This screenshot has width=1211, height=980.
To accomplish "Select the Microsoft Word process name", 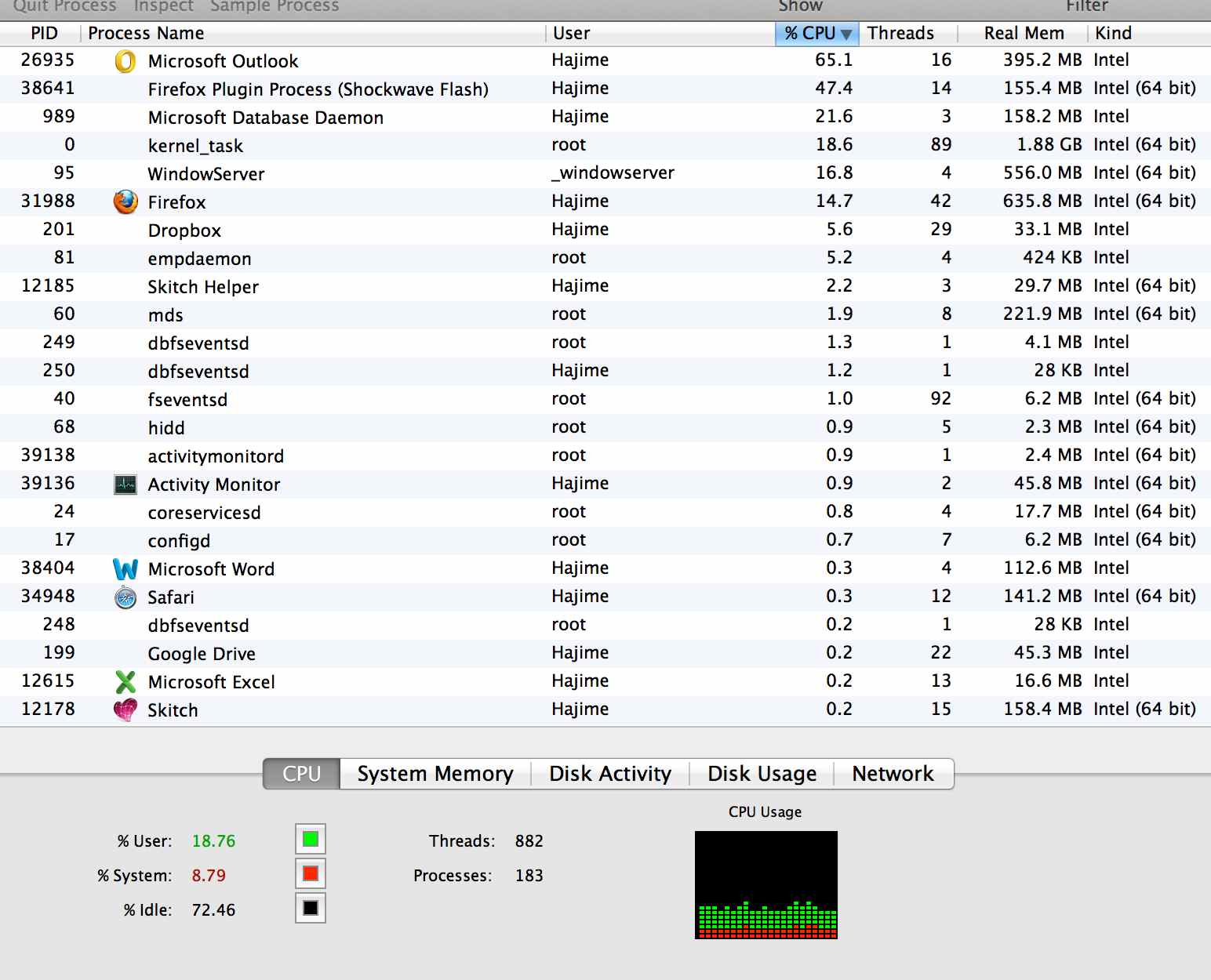I will coord(211,569).
